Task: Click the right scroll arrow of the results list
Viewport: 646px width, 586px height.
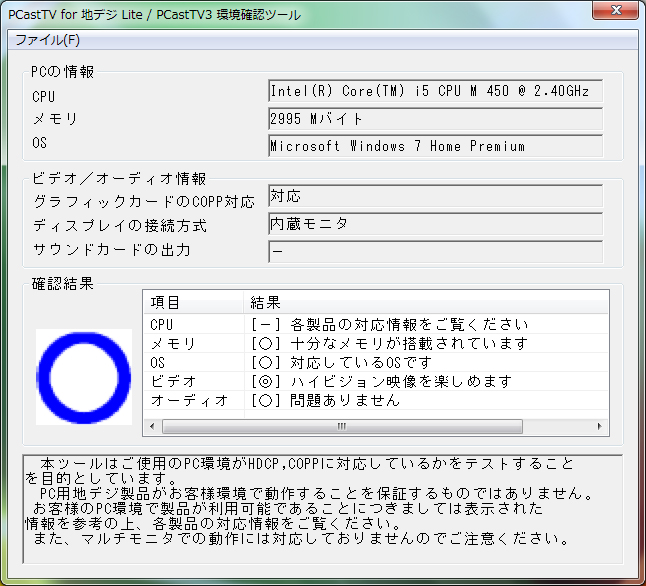Action: pos(600,426)
